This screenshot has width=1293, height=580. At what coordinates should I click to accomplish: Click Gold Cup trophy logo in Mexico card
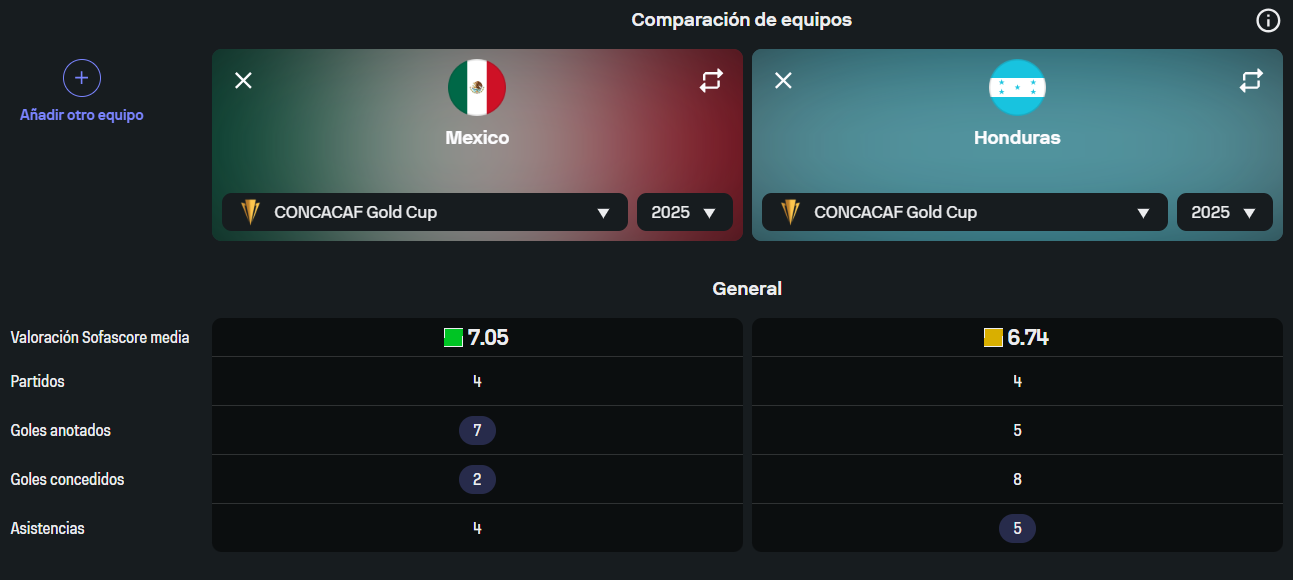pyautogui.click(x=250, y=212)
